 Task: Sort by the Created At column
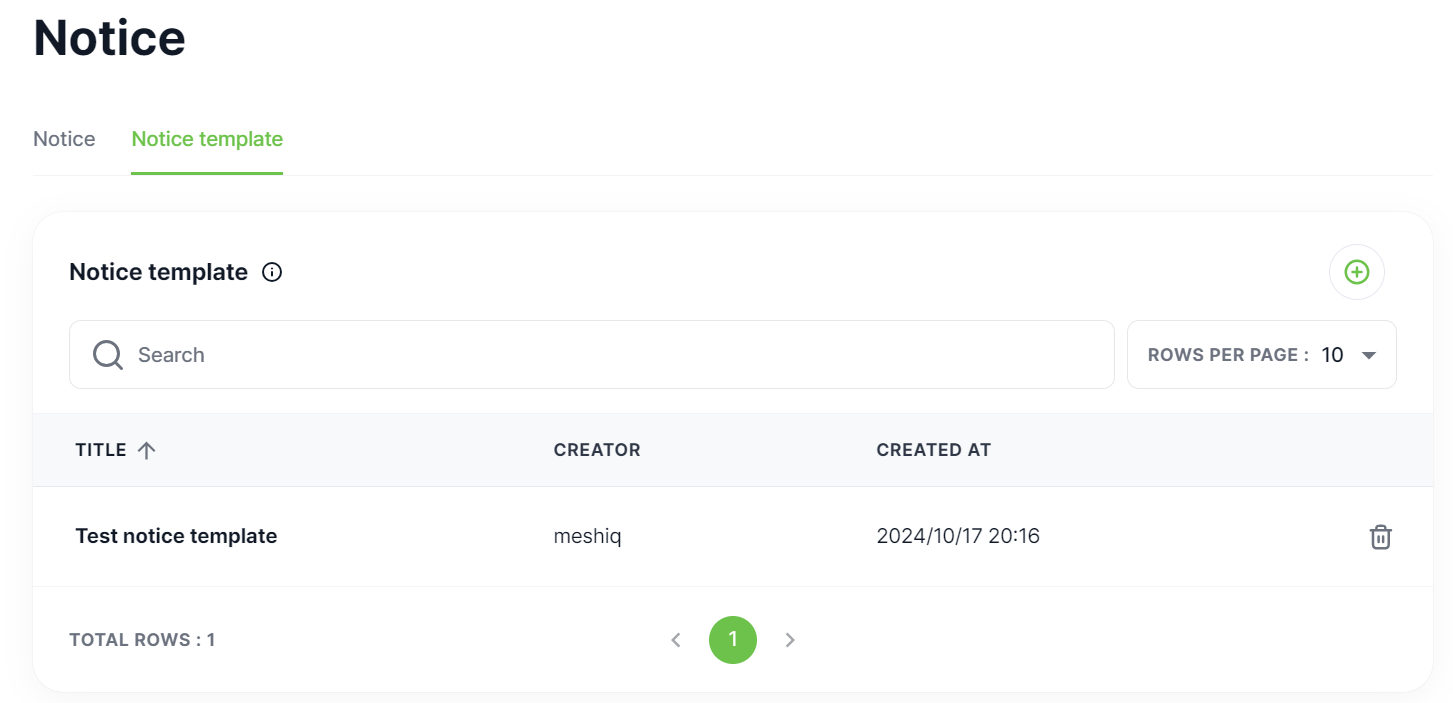tap(933, 450)
